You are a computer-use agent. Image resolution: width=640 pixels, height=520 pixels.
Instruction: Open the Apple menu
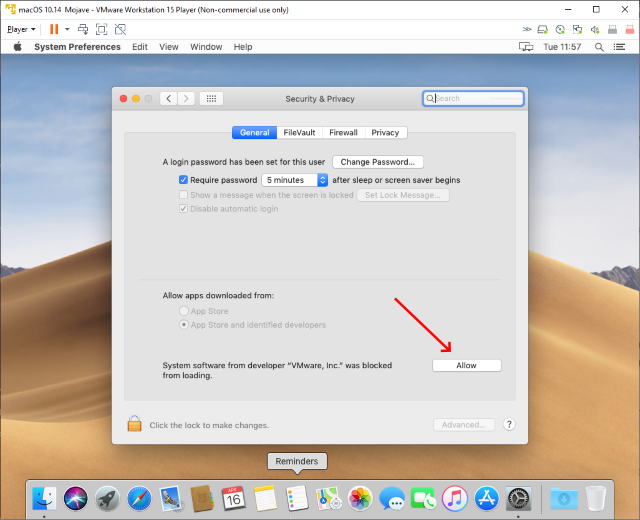17,47
